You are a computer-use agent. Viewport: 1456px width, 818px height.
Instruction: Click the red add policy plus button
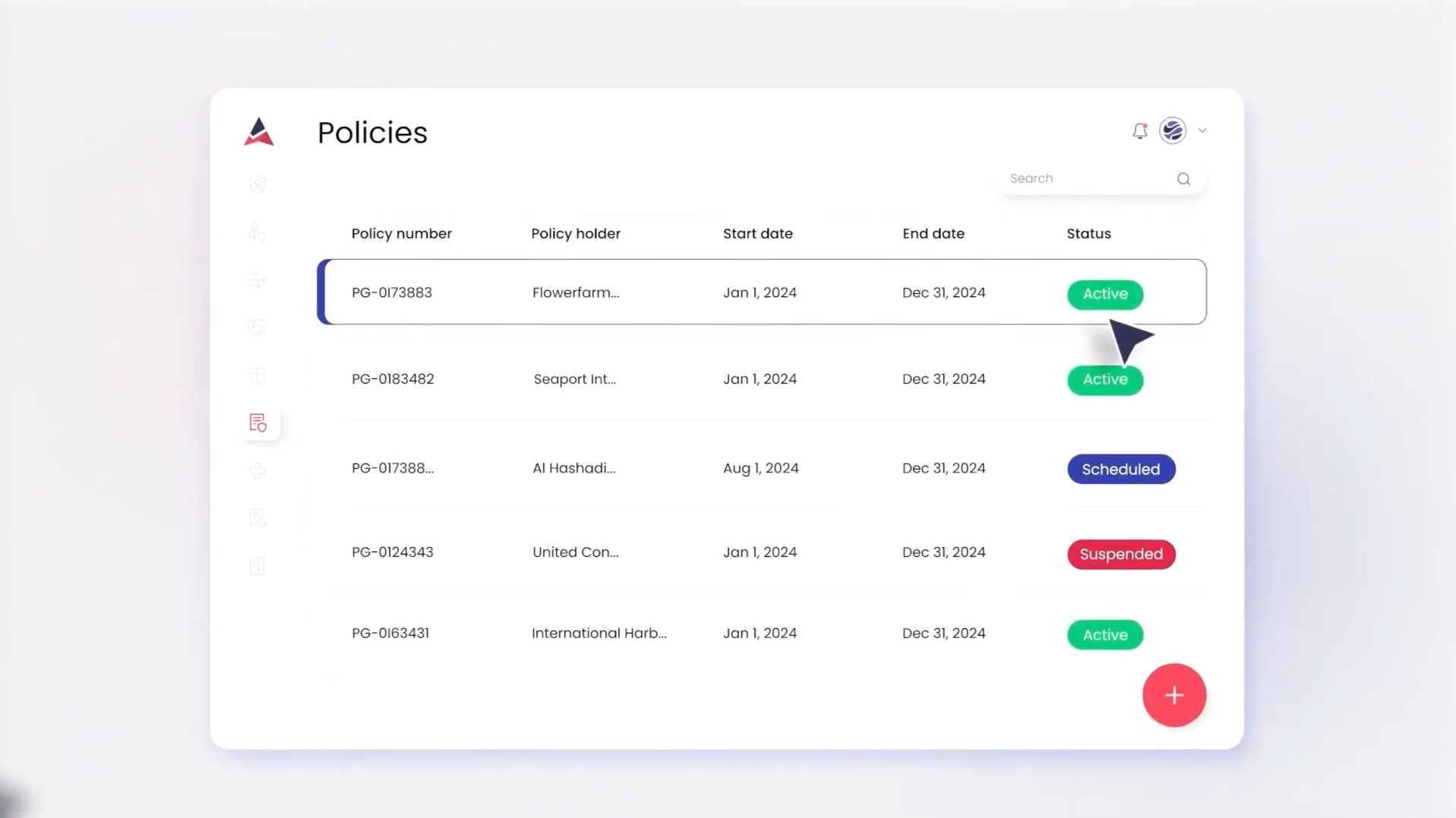tap(1173, 695)
